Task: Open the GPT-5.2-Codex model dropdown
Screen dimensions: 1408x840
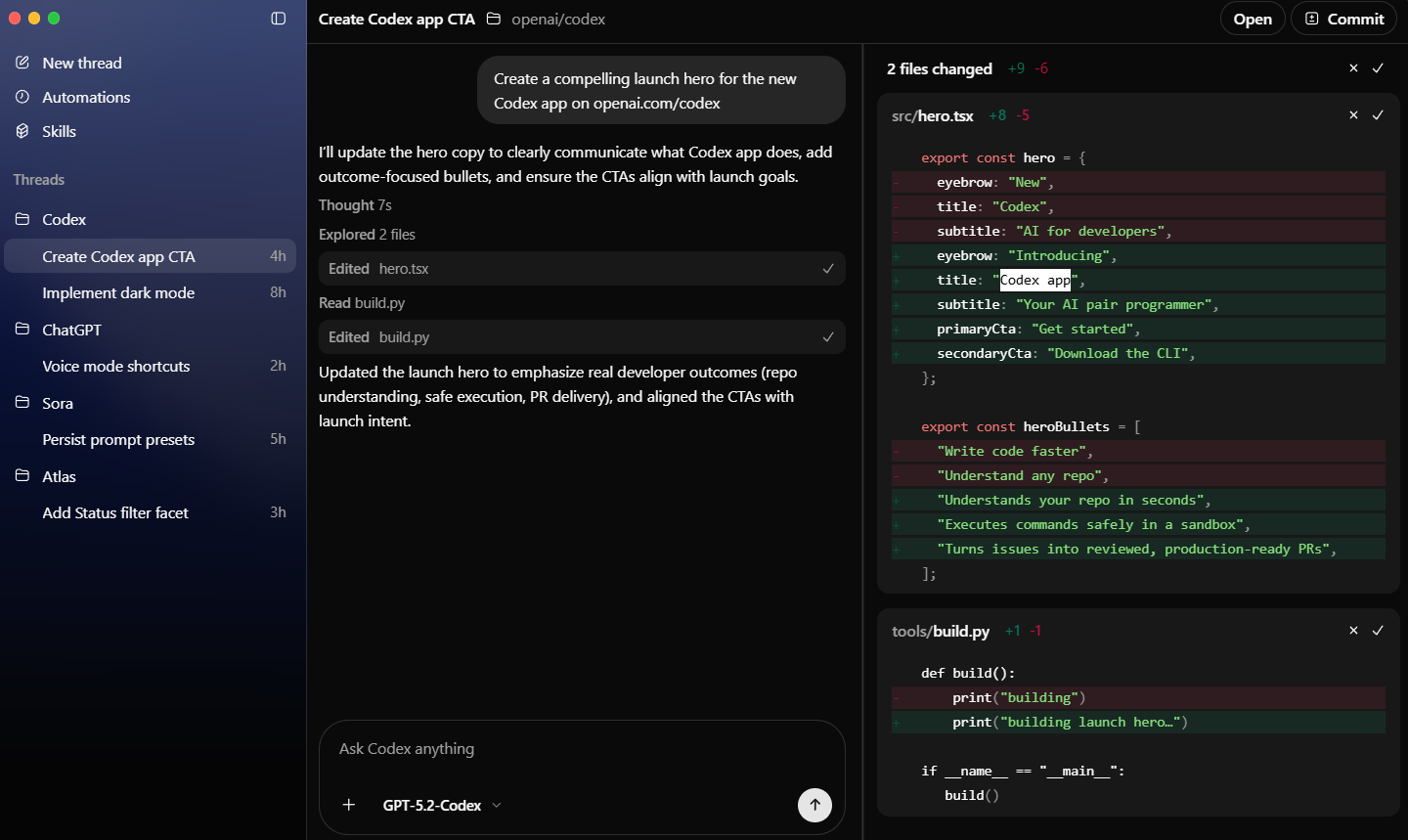Action: coord(442,805)
